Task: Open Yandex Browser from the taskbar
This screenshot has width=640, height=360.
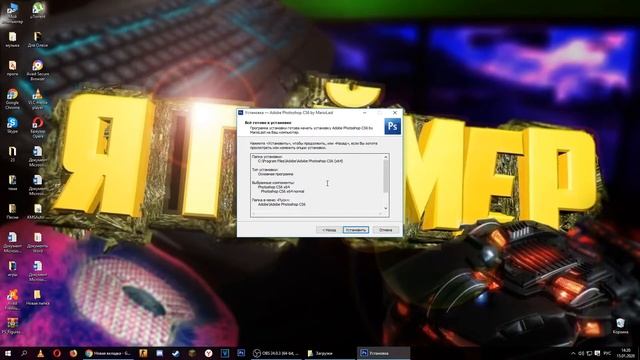Action: [209, 353]
